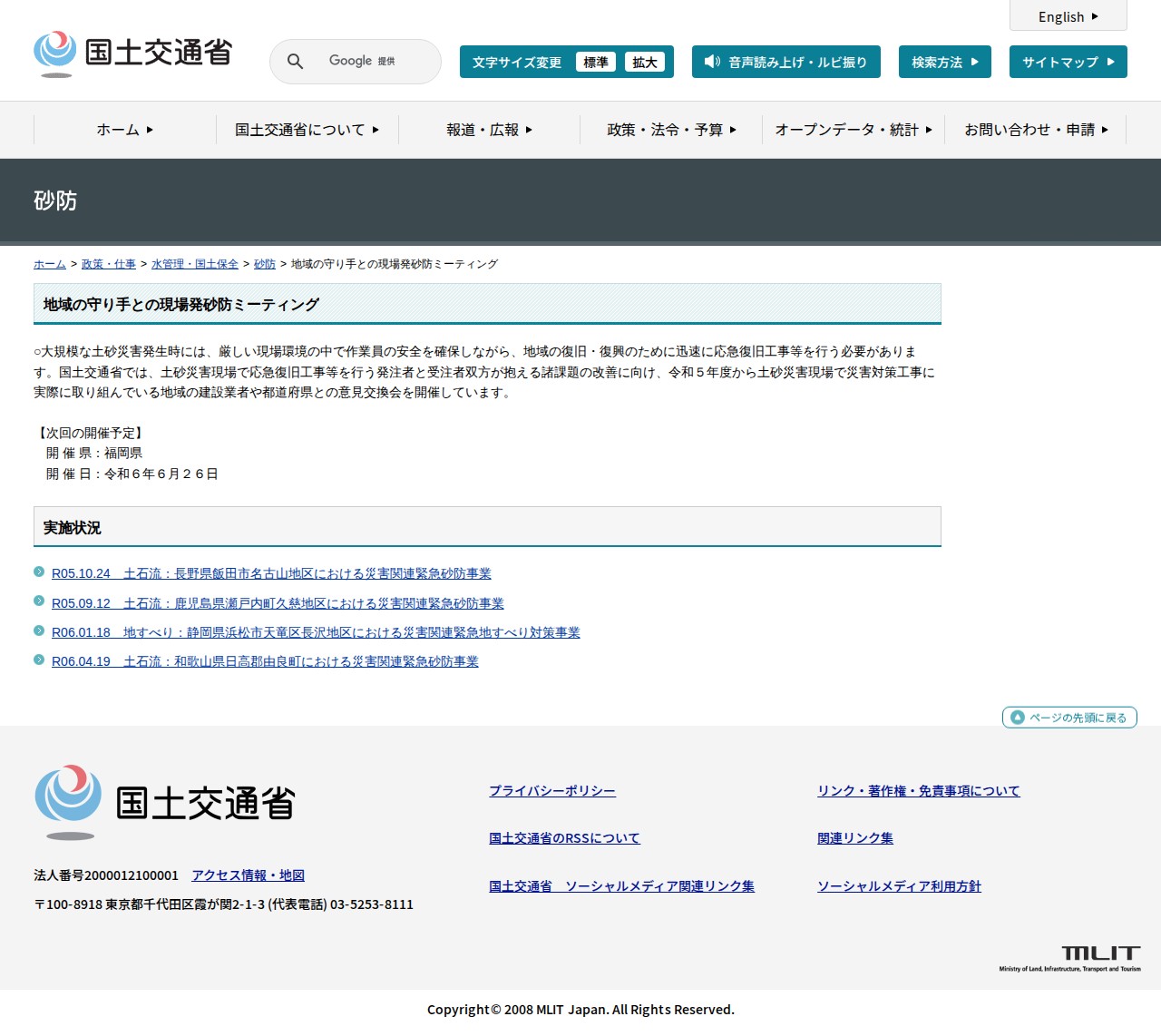Click the 開催県：福岡県 text
The width and height of the screenshot is (1161, 1036).
click(x=94, y=453)
